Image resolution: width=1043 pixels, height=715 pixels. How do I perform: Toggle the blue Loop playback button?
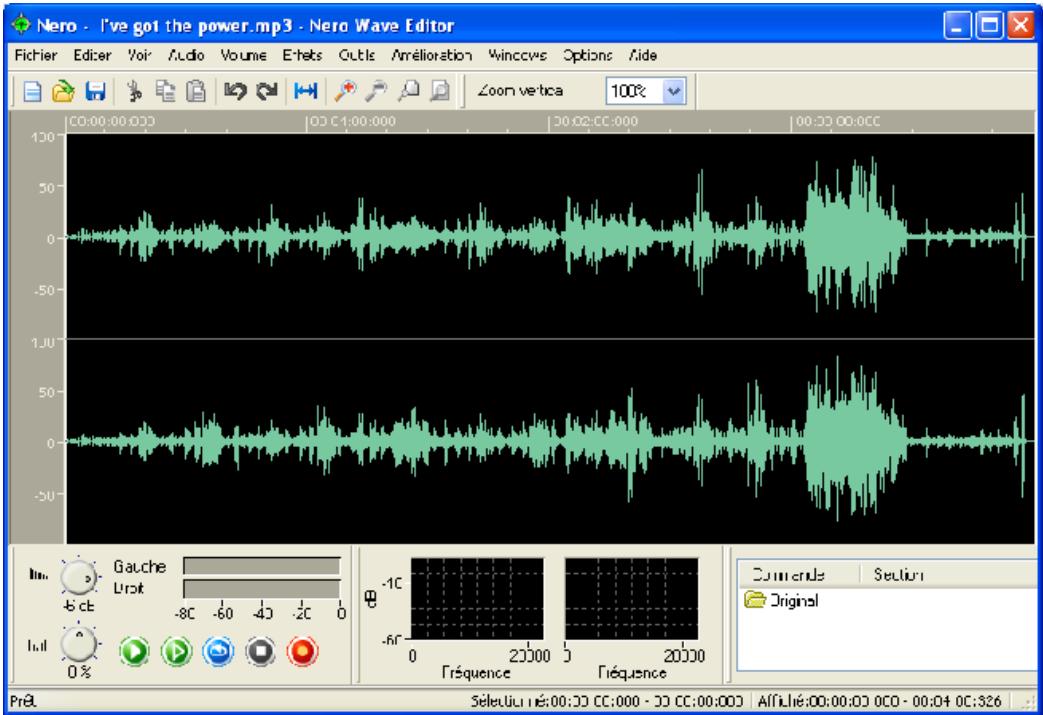218,651
